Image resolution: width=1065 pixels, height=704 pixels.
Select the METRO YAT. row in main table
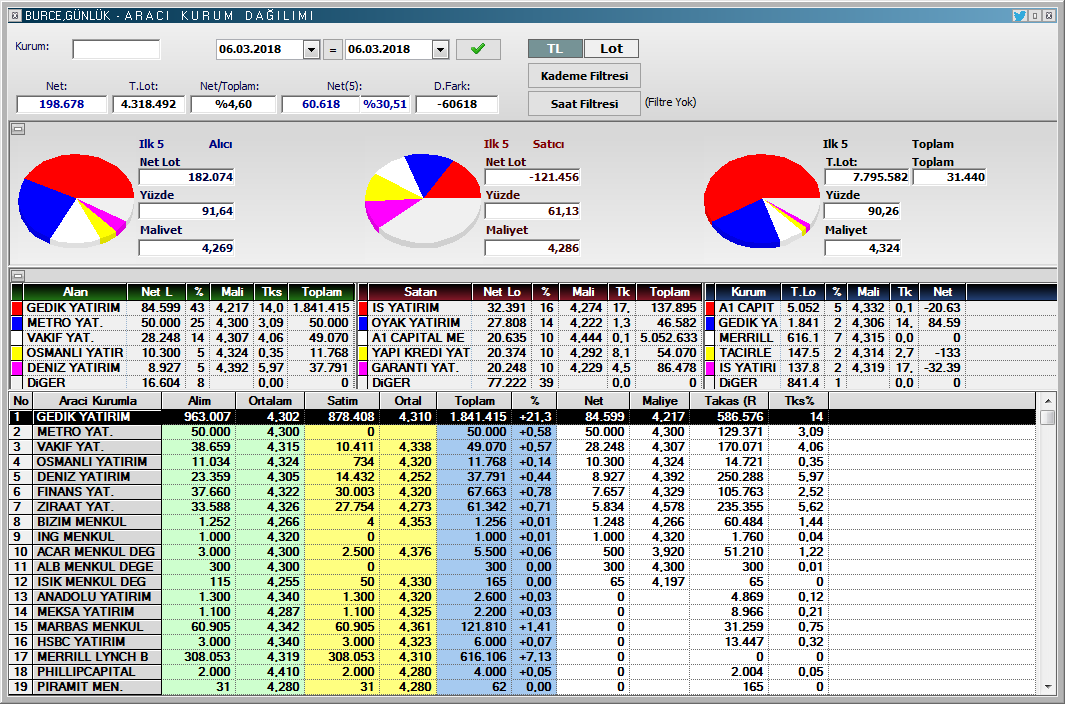[521, 432]
